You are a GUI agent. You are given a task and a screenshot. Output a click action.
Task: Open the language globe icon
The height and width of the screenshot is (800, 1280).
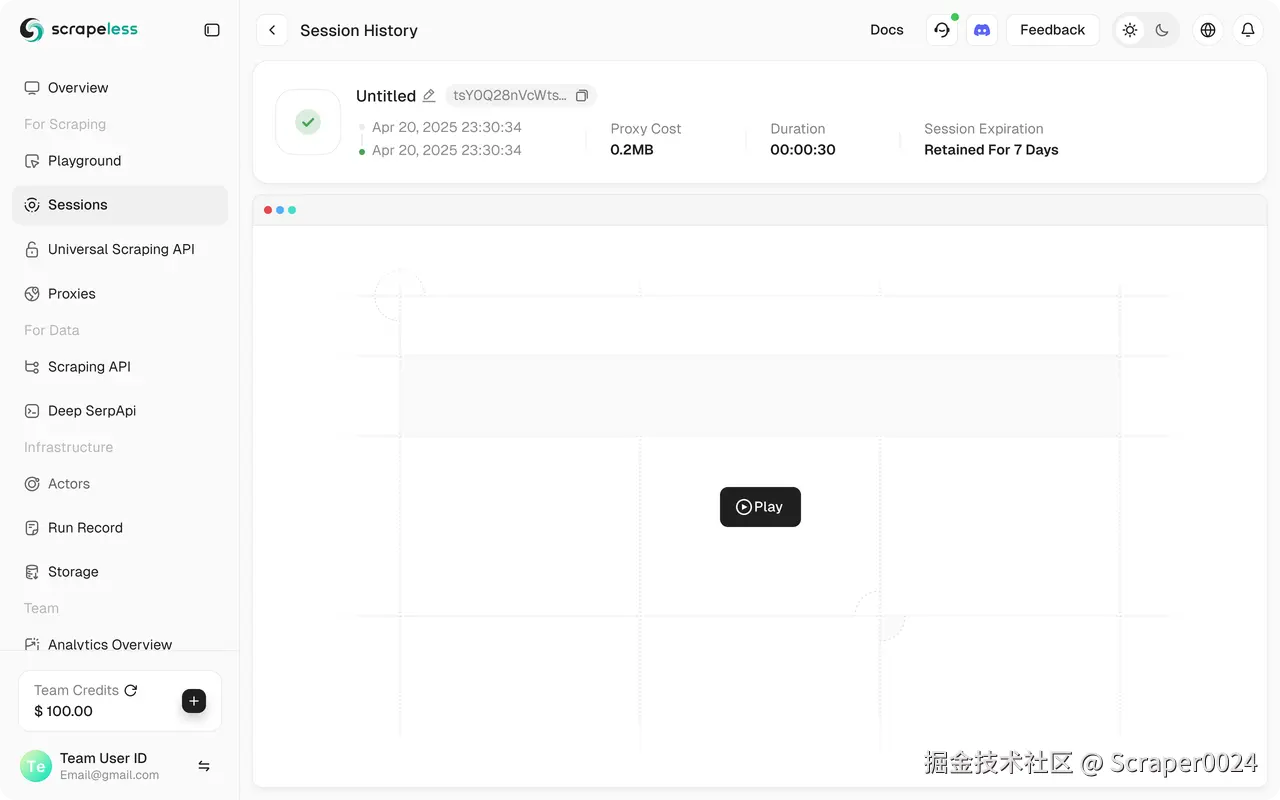(x=1208, y=30)
